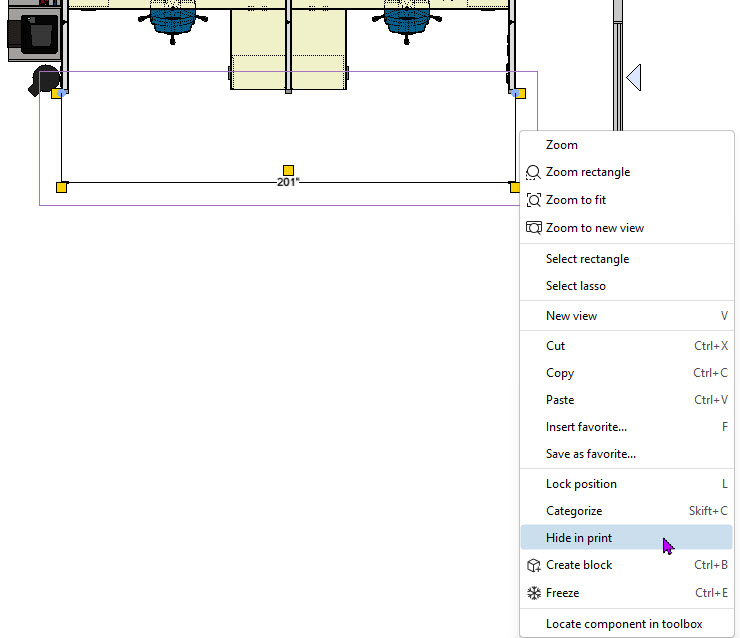The image size is (740, 638).
Task: Choose Create block entry
Action: (626, 565)
